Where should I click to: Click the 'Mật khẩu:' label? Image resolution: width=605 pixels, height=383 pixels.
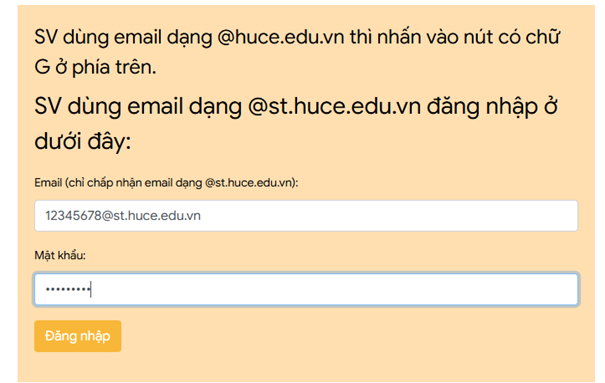point(60,255)
